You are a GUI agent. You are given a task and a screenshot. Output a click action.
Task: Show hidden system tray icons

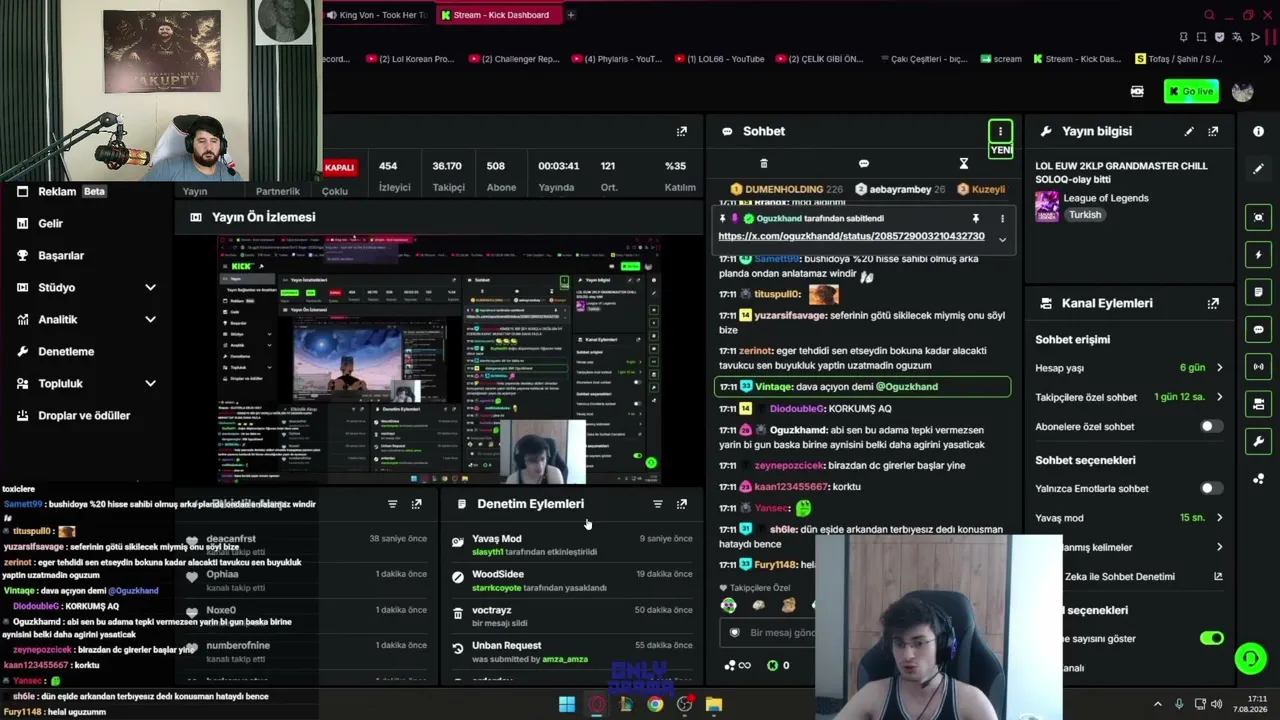coord(1159,704)
